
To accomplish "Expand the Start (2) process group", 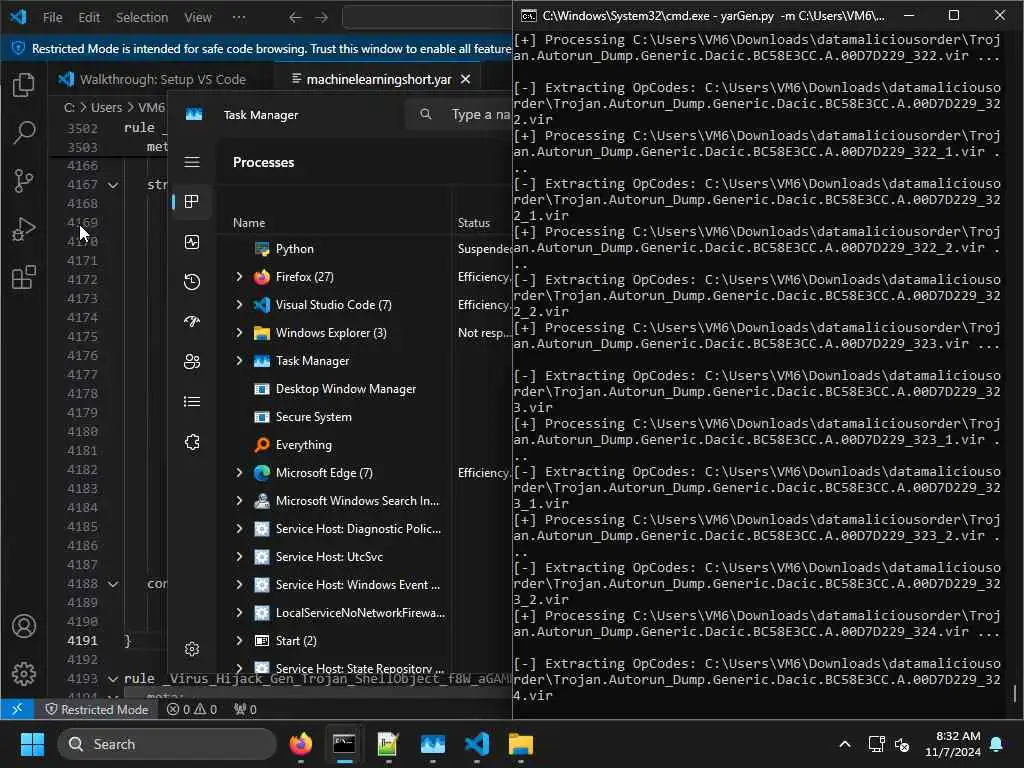I will pos(239,641).
